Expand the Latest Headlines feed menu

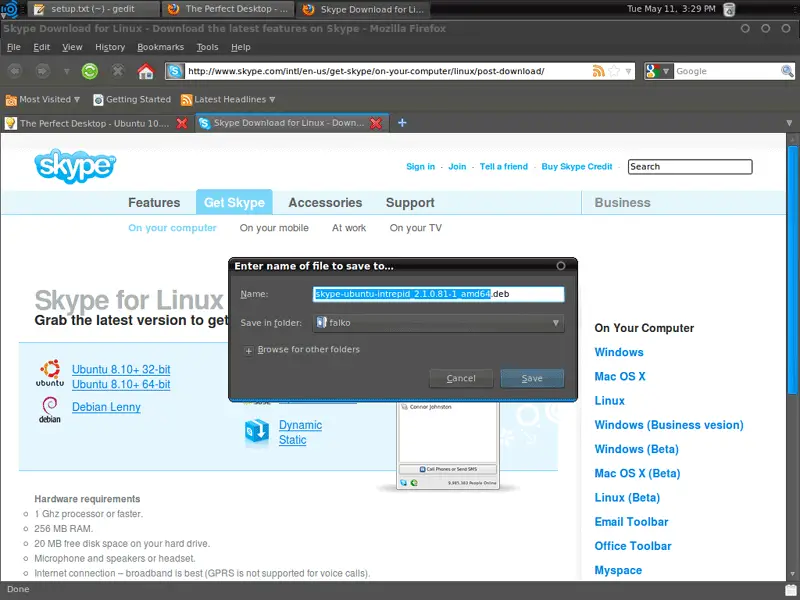228,99
